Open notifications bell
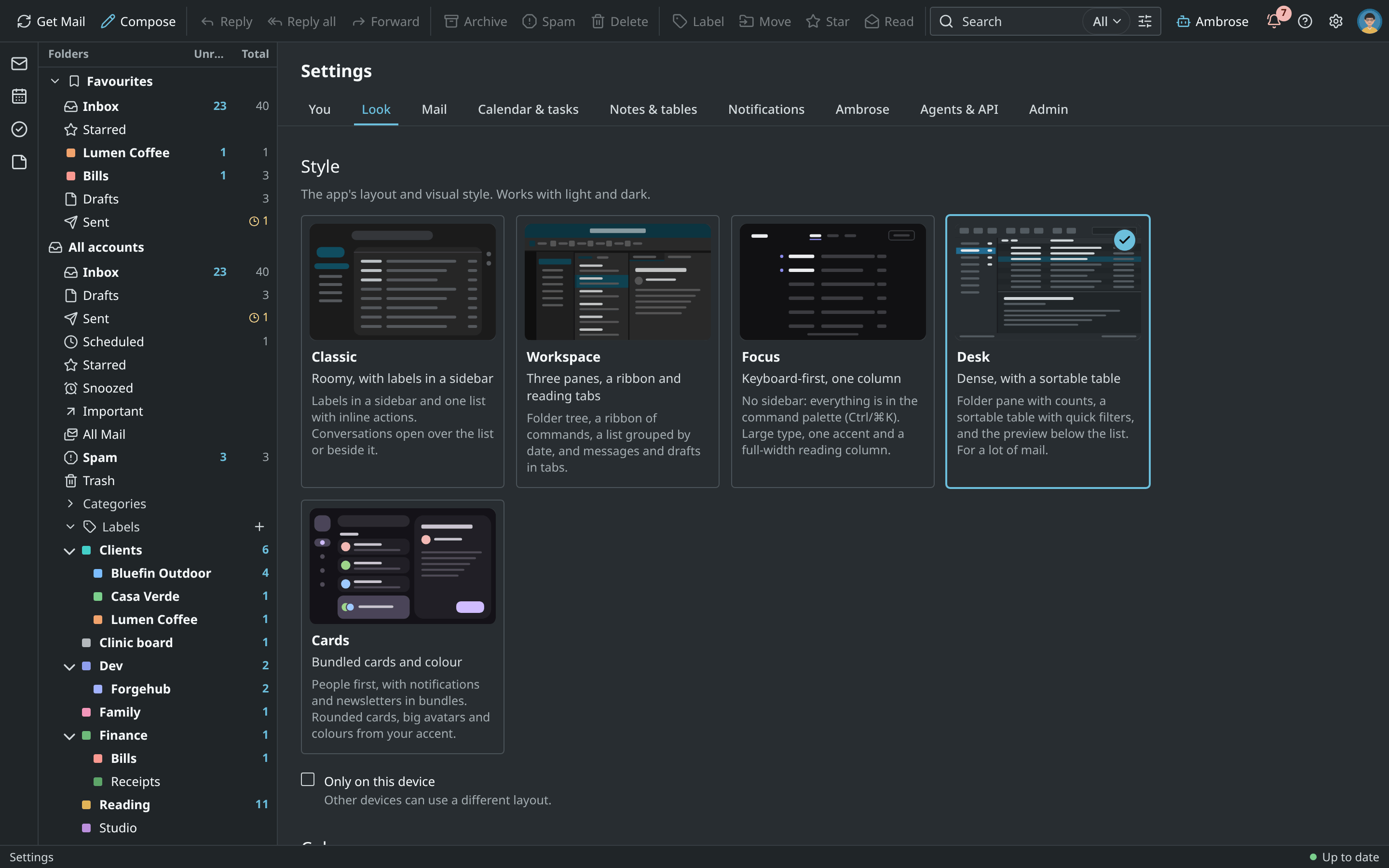 click(1274, 21)
